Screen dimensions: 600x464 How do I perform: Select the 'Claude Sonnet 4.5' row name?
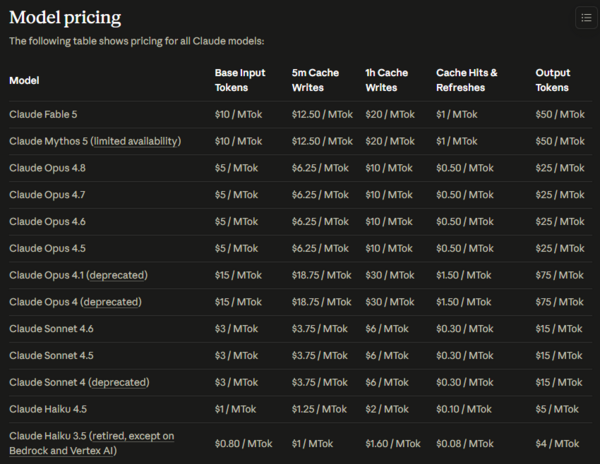coord(51,355)
